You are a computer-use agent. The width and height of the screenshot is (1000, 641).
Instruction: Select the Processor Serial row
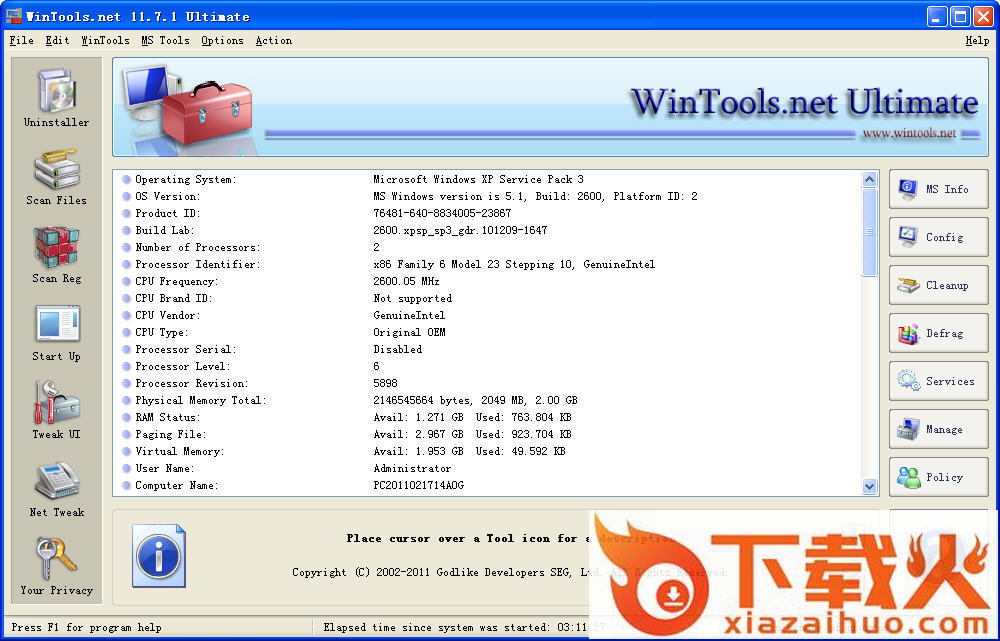[487, 350]
